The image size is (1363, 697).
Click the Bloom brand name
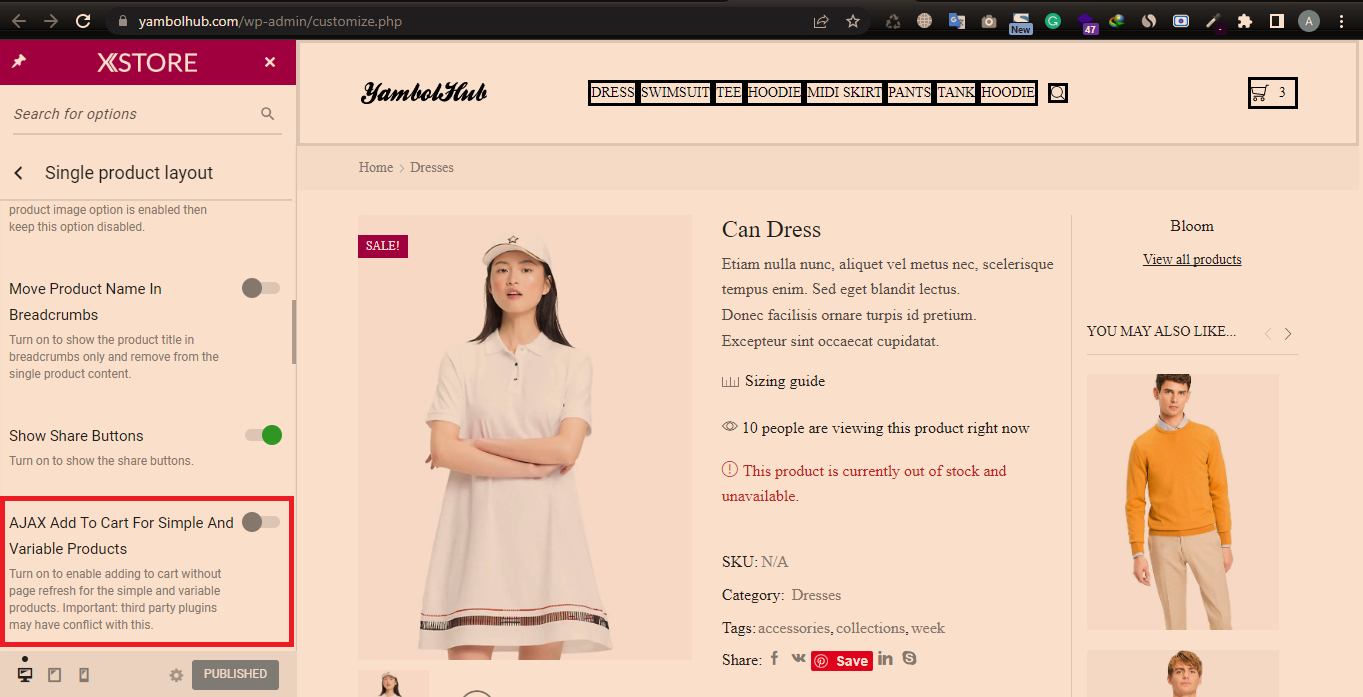coord(1192,226)
